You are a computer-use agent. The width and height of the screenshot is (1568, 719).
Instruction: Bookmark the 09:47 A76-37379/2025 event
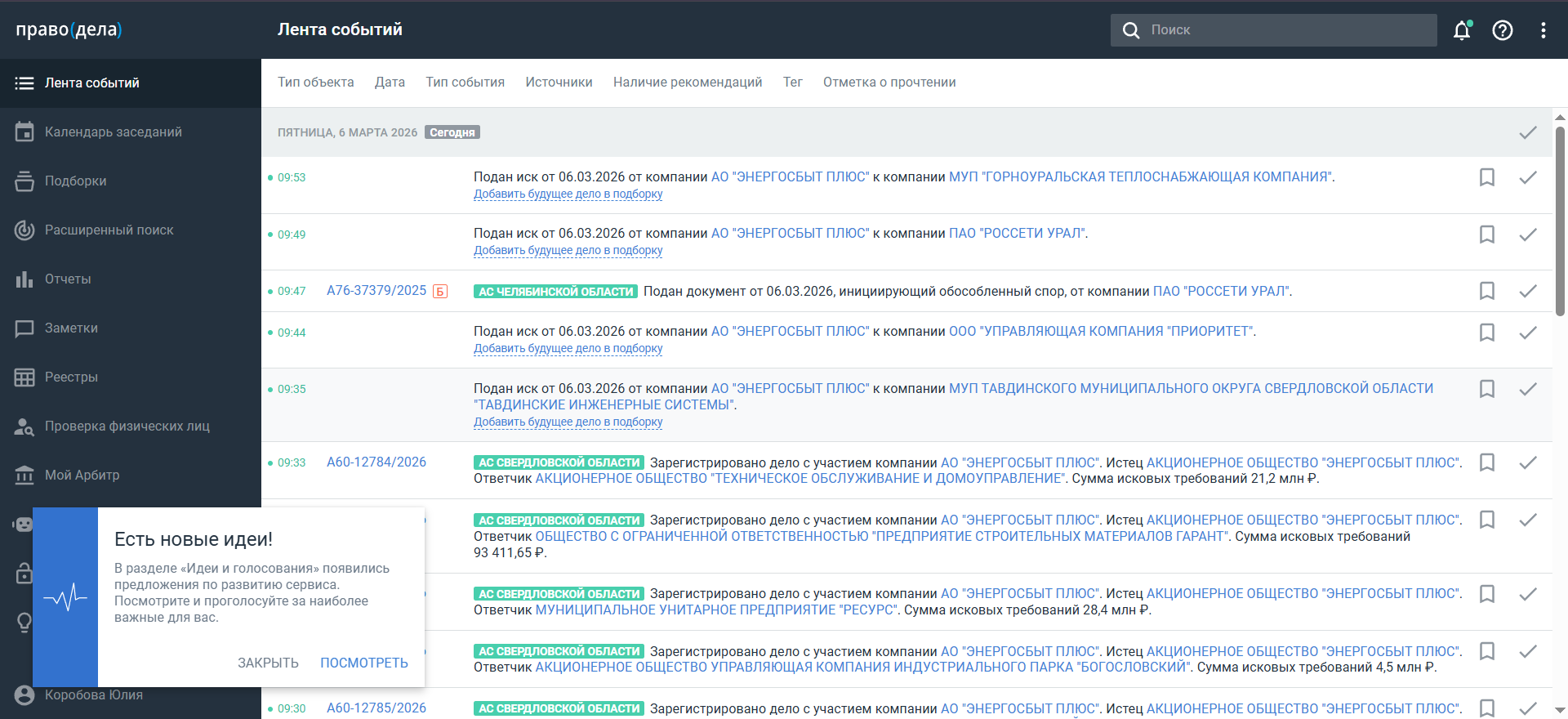[1487, 291]
